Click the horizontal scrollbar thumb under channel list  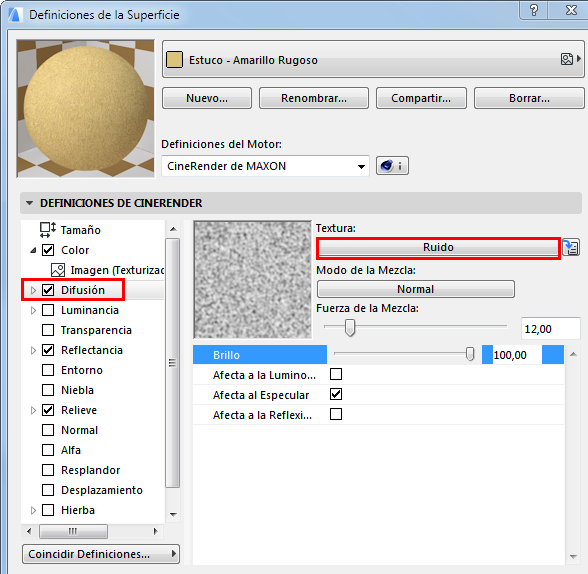(73, 531)
